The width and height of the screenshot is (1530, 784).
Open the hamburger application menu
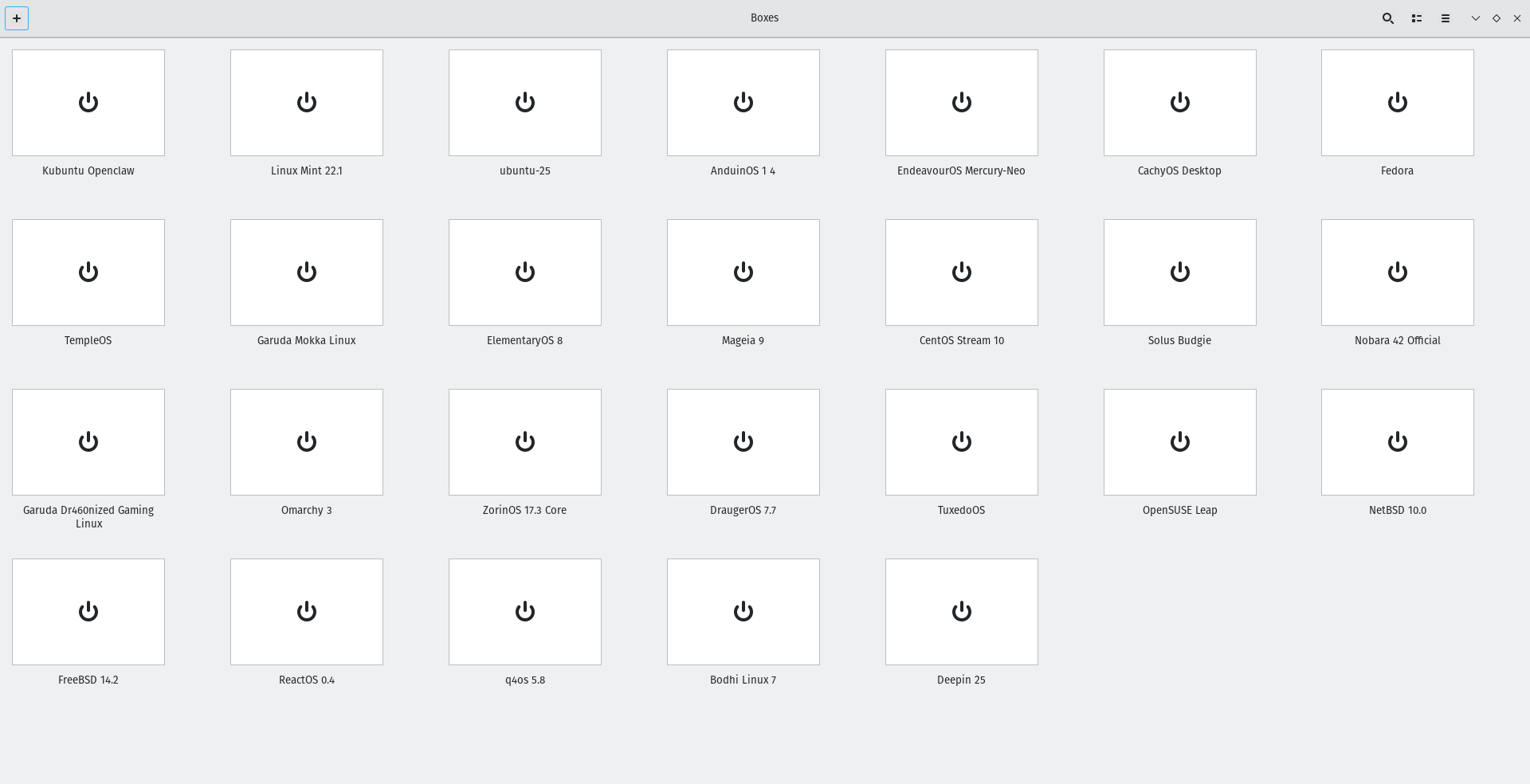1445,18
